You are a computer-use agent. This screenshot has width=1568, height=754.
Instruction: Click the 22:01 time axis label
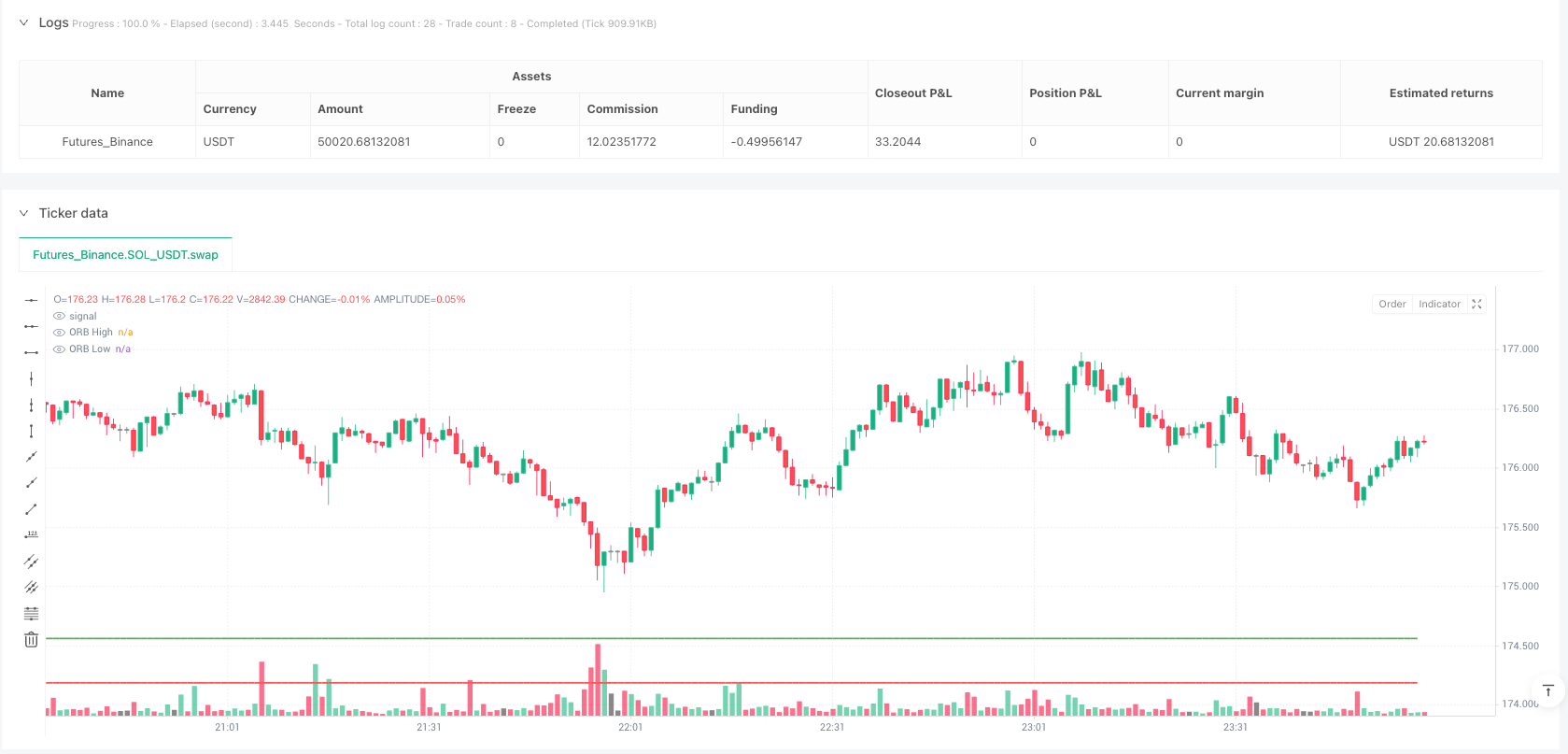(x=630, y=727)
